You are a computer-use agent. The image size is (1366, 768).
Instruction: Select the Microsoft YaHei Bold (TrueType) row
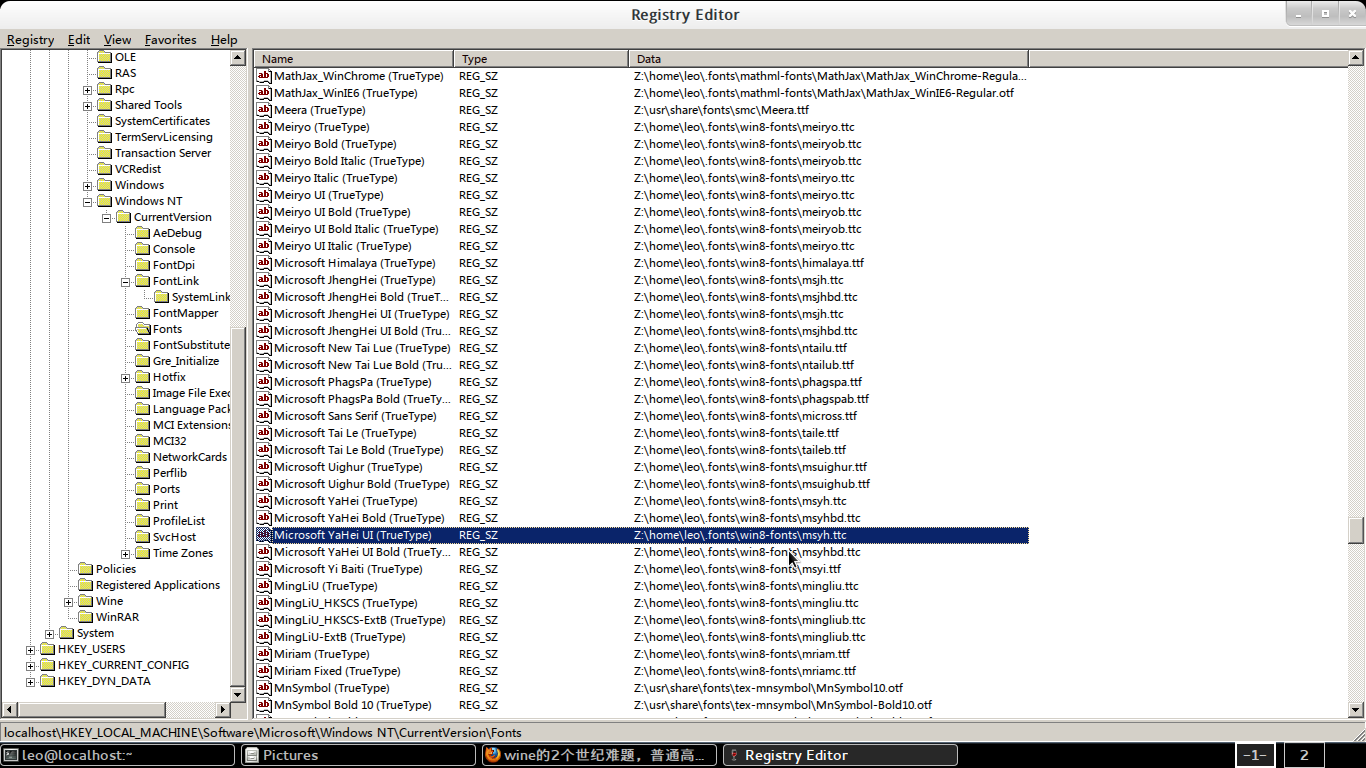(642, 518)
